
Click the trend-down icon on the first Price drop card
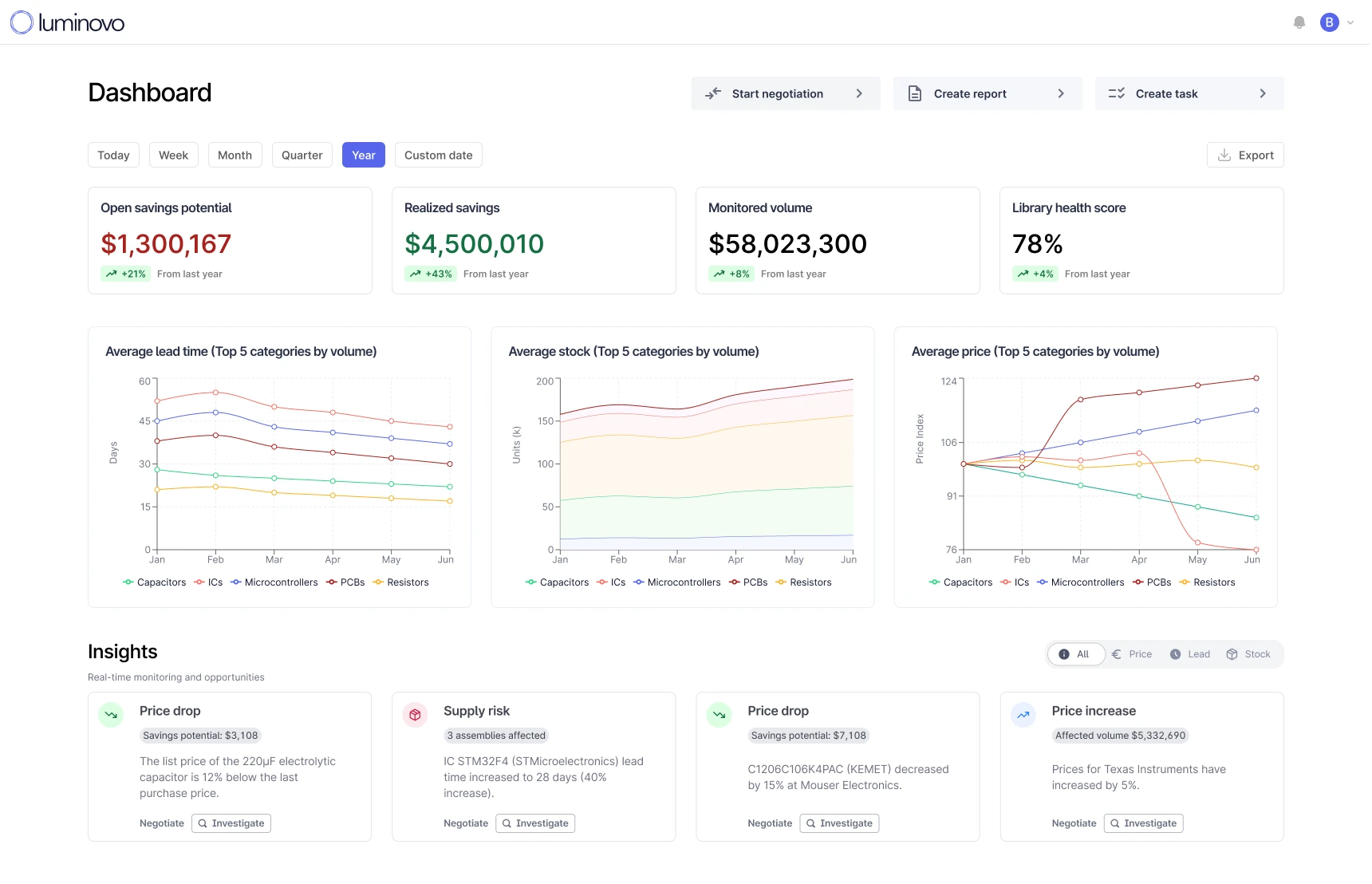click(111, 715)
